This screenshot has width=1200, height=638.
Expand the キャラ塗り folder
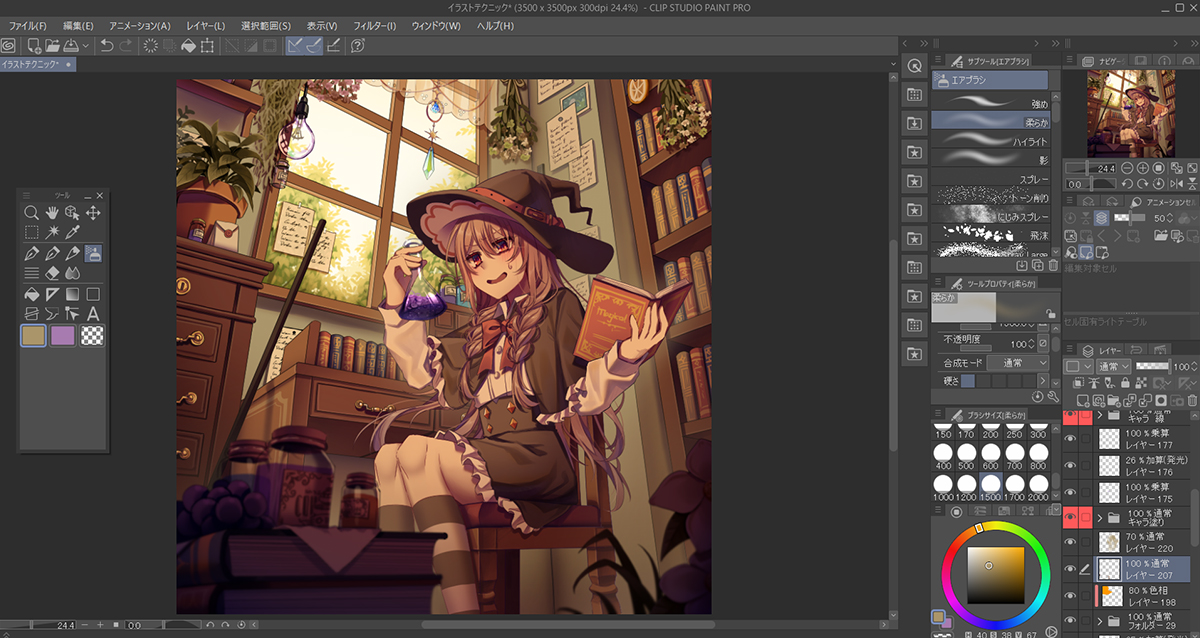[x=1100, y=517]
